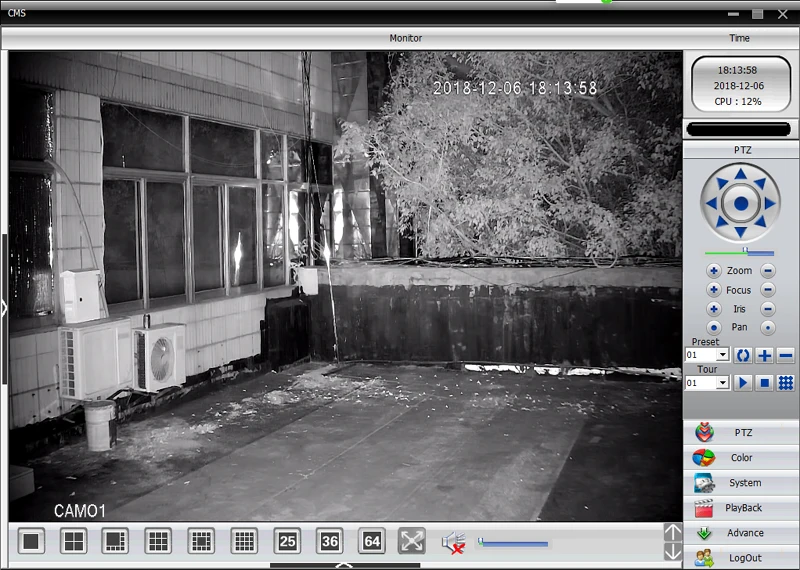Stop the running tour
The image size is (800, 570).
pos(764,383)
